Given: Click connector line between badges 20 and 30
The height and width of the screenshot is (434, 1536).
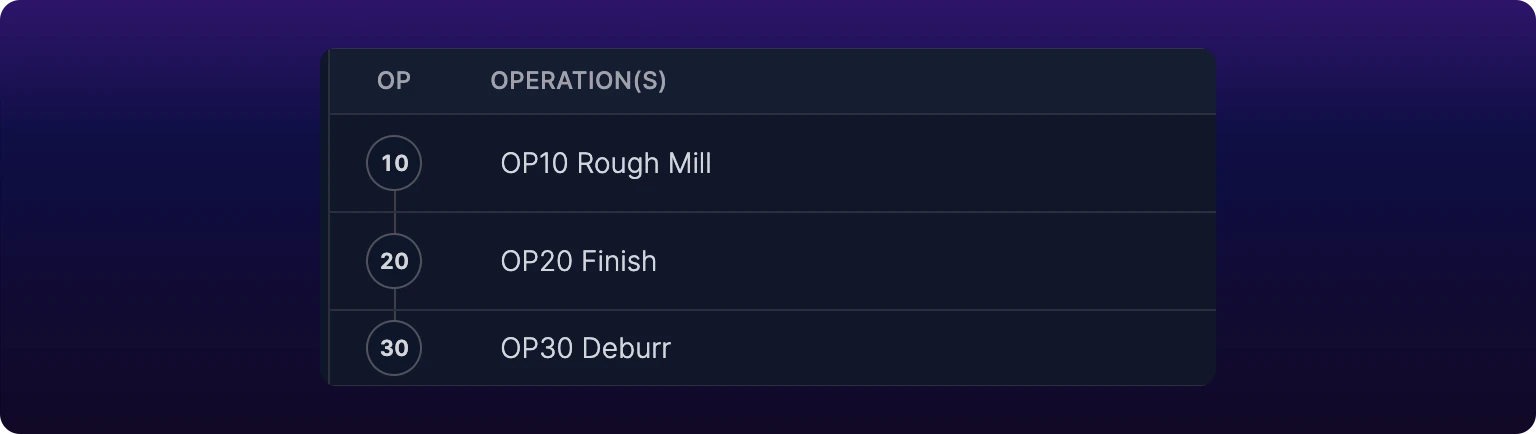Looking at the screenshot, I should pos(394,305).
